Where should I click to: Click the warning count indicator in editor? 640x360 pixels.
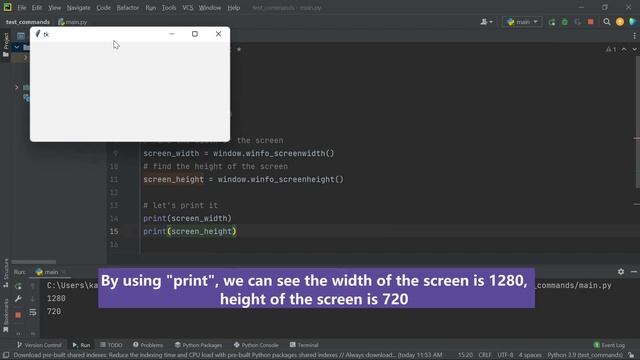click(611, 49)
